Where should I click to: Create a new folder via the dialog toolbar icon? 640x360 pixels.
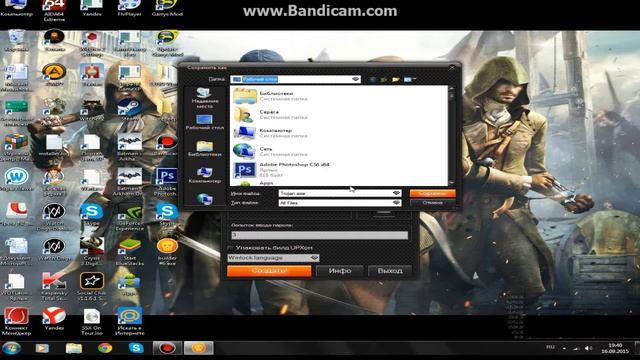pyautogui.click(x=396, y=80)
